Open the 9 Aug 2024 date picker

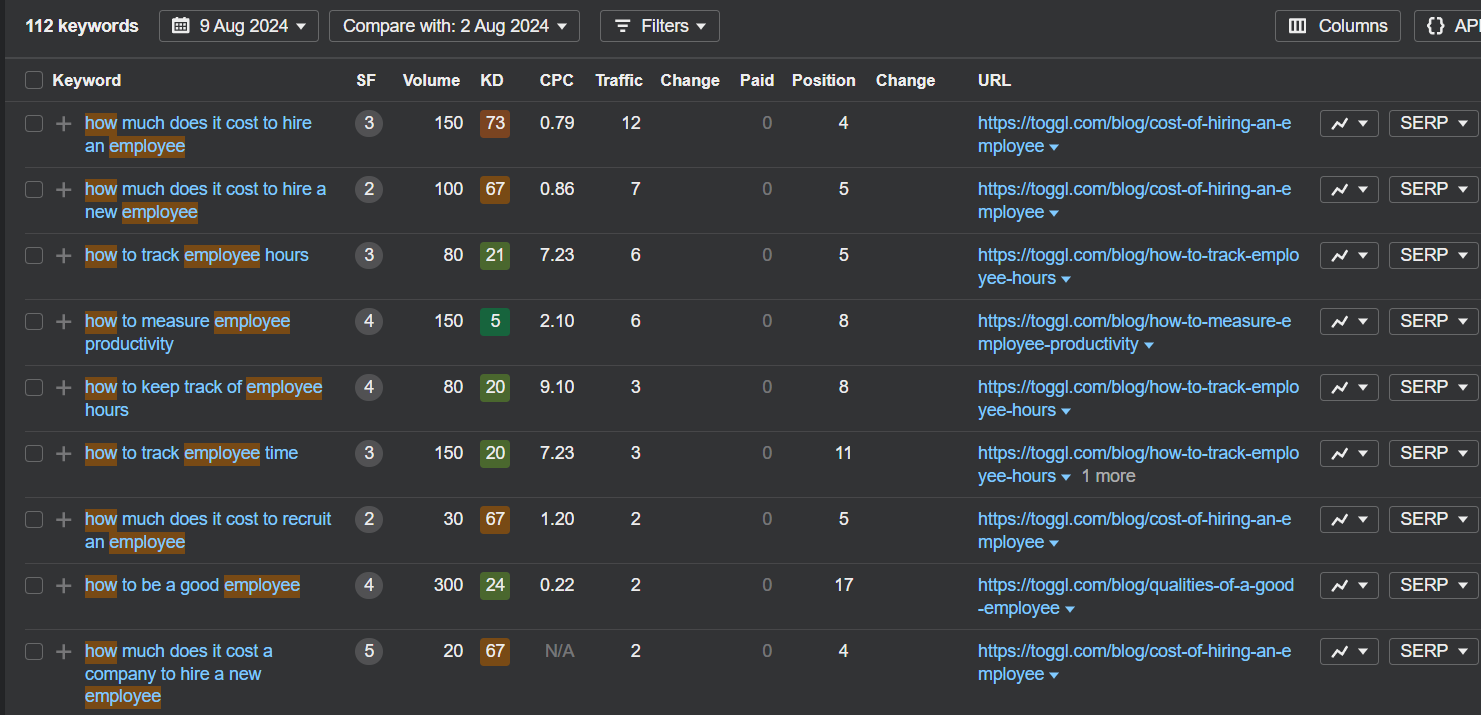[239, 26]
